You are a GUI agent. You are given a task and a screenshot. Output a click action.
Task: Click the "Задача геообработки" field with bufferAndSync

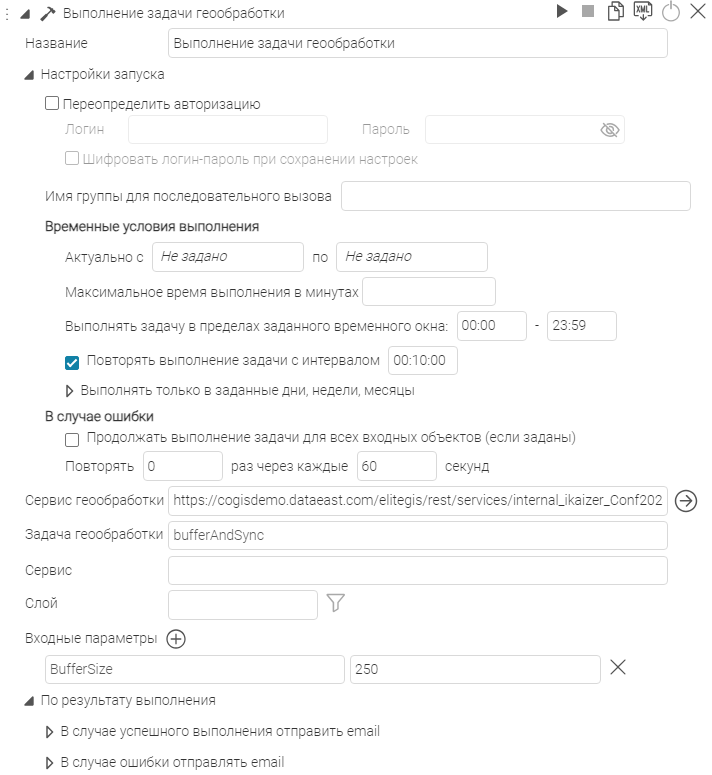pos(417,535)
